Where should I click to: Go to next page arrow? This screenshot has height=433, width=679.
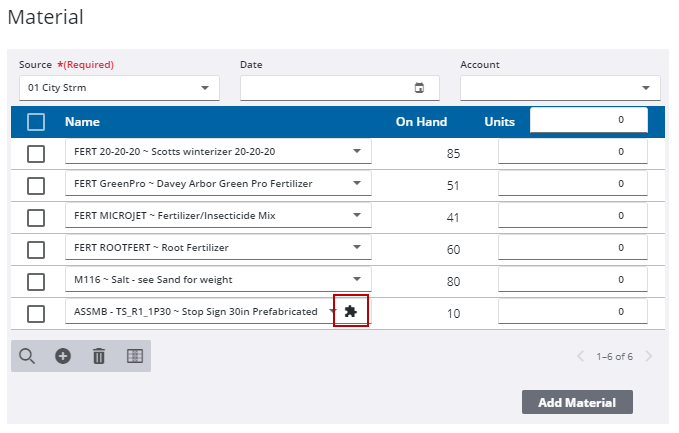click(x=649, y=356)
